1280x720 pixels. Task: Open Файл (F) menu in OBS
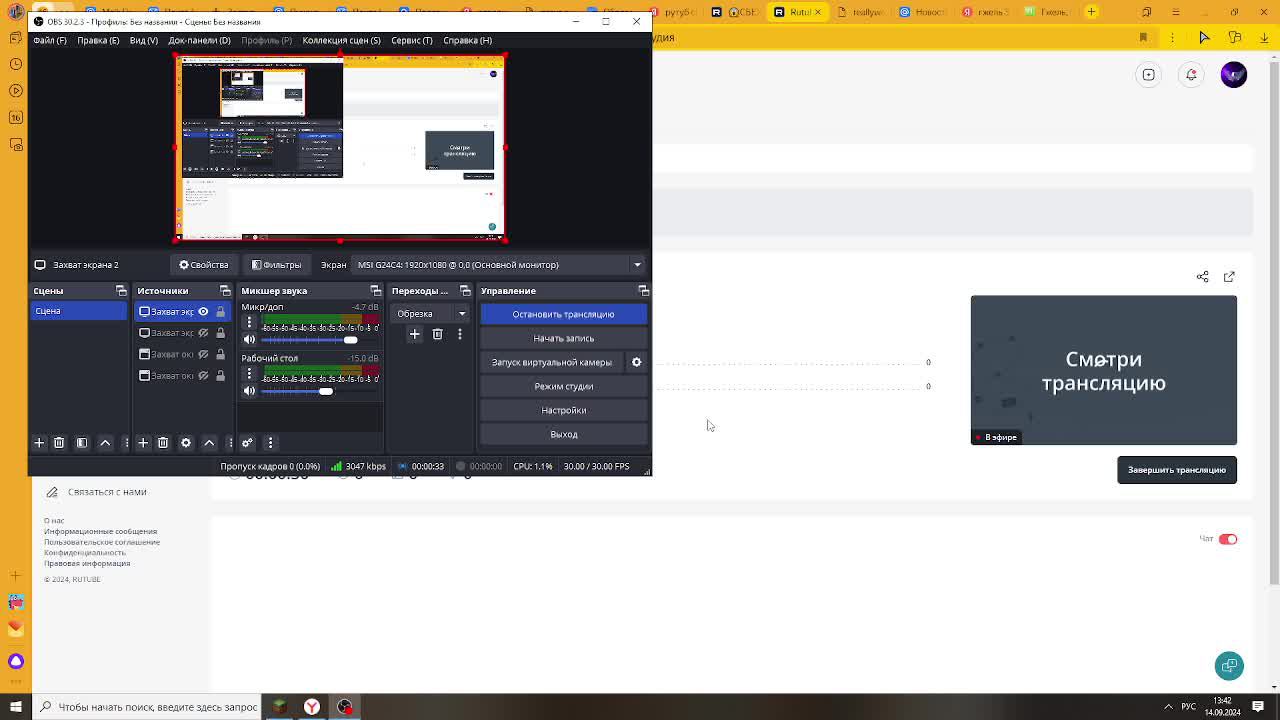click(x=50, y=41)
